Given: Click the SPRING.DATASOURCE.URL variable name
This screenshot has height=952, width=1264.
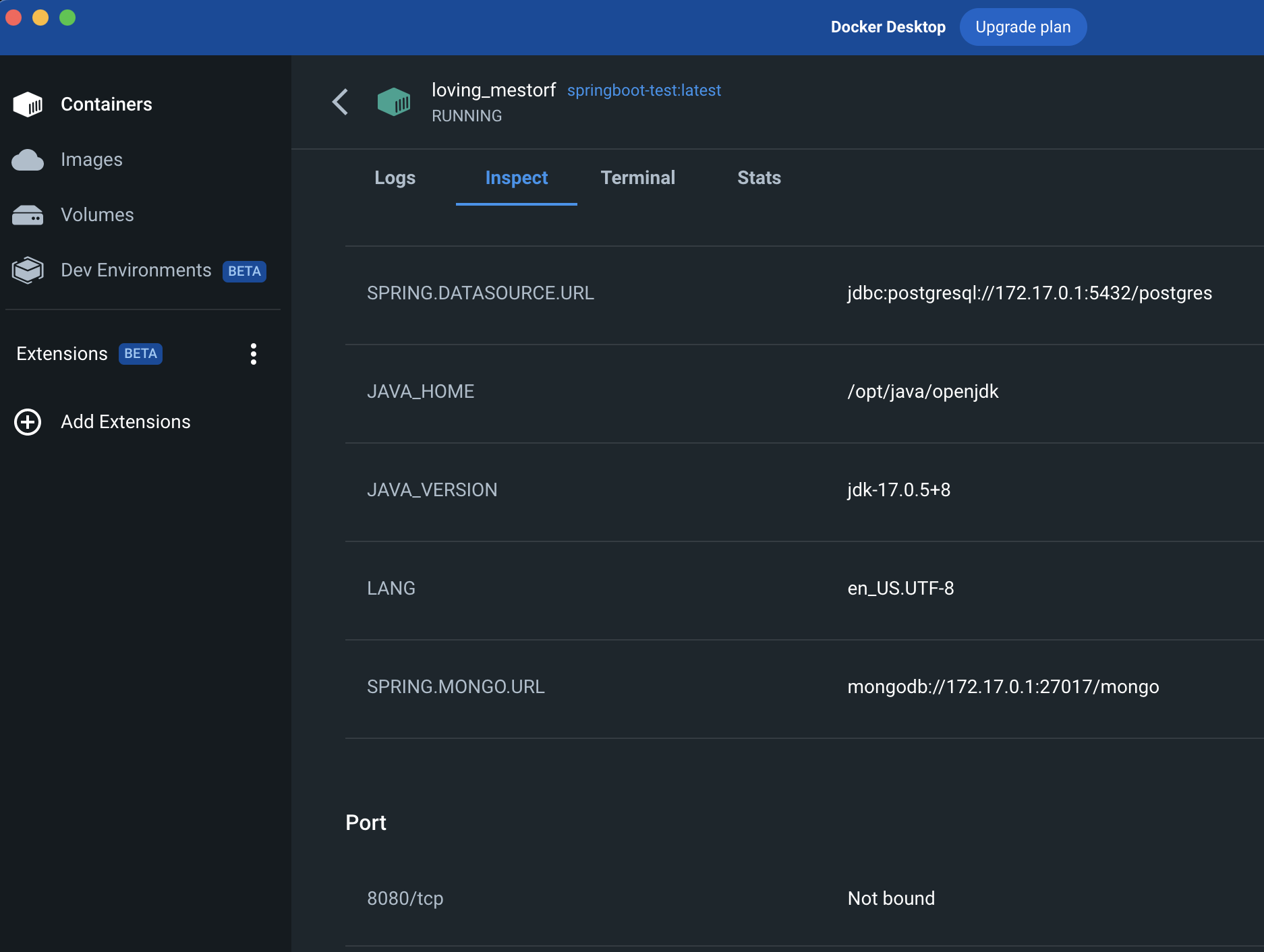Looking at the screenshot, I should (x=480, y=293).
